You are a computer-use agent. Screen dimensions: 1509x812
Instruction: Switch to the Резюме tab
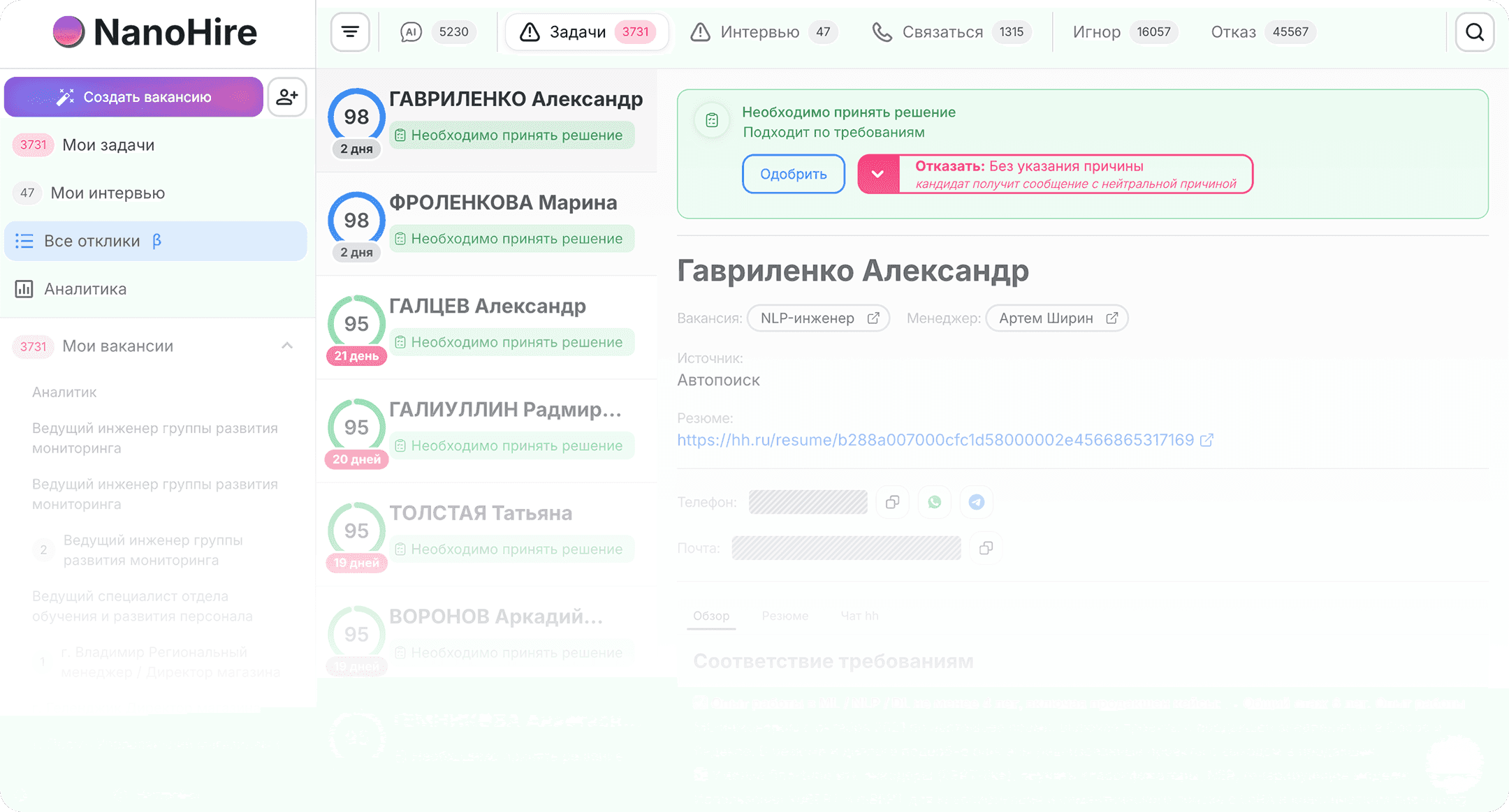pyautogui.click(x=785, y=615)
